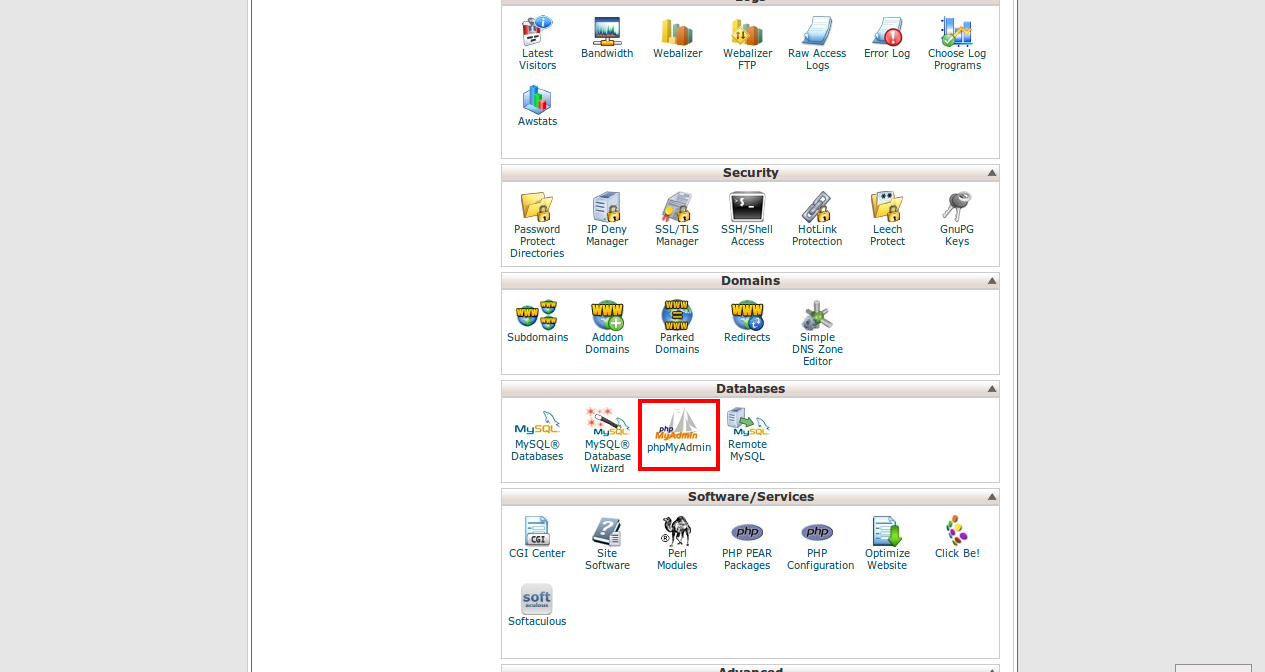Select the Perl Modules camel icon
Image resolution: width=1265 pixels, height=672 pixels.
point(677,531)
